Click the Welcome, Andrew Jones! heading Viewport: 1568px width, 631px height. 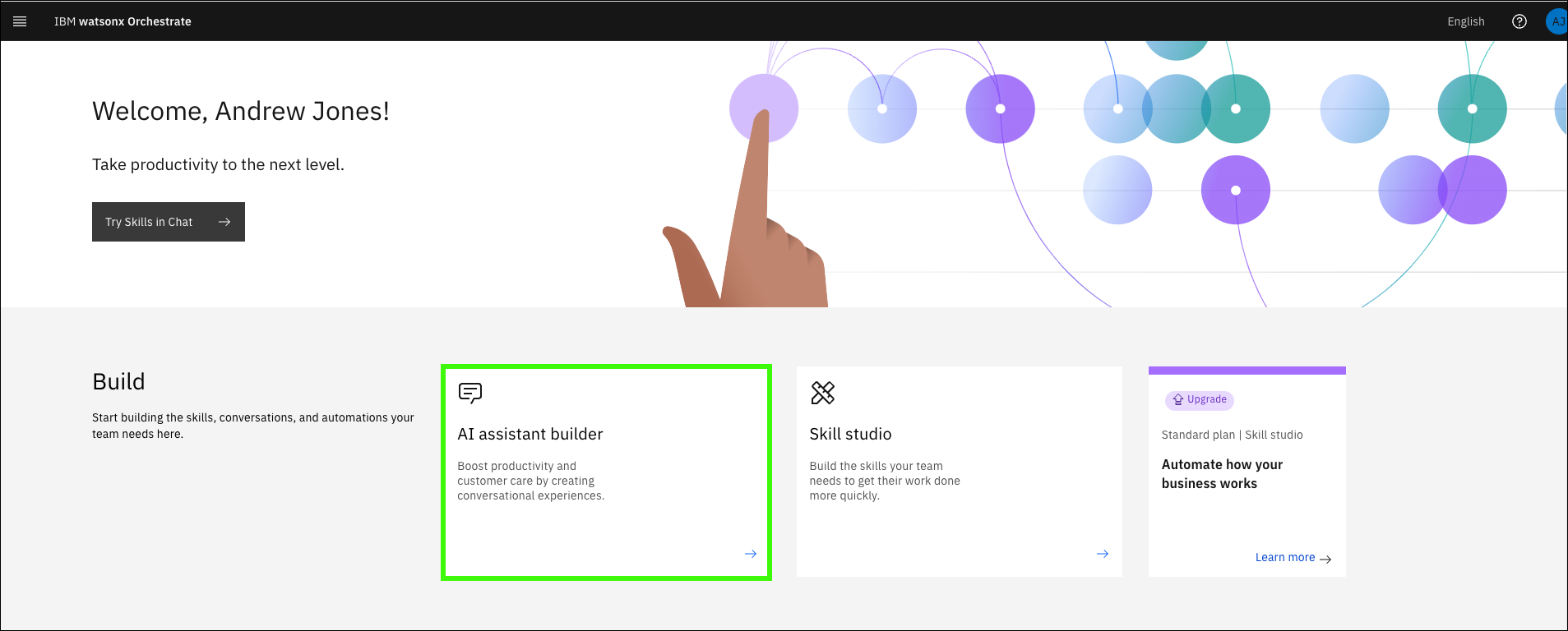pyautogui.click(x=240, y=111)
